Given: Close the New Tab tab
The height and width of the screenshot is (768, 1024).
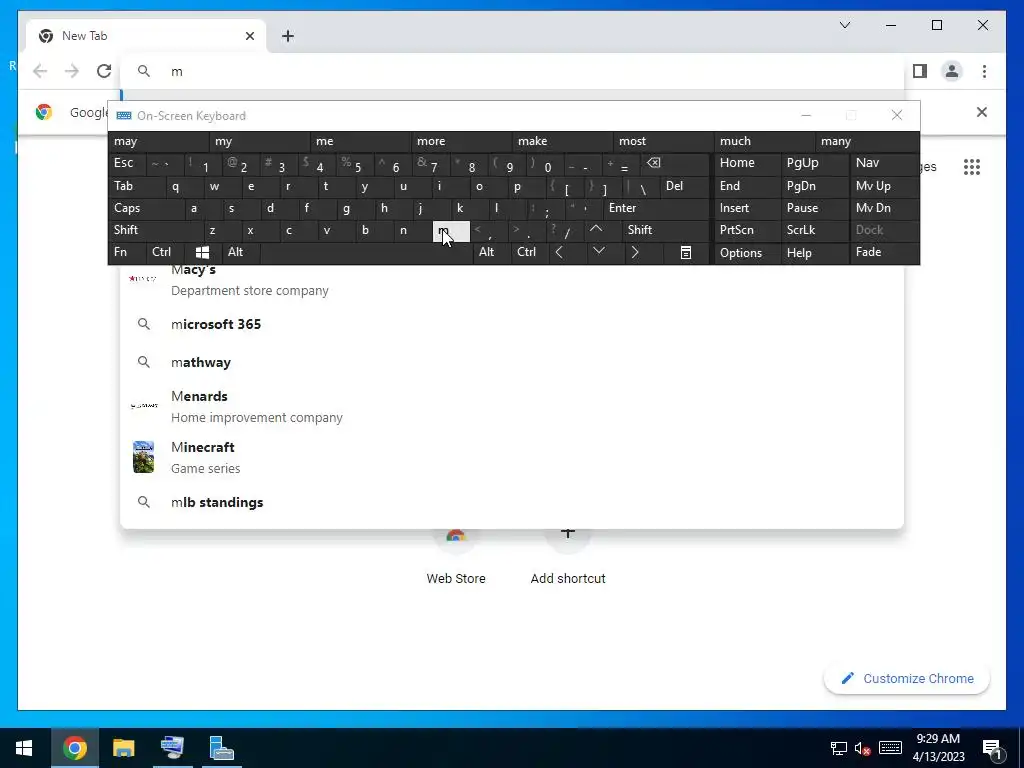Looking at the screenshot, I should tap(249, 36).
